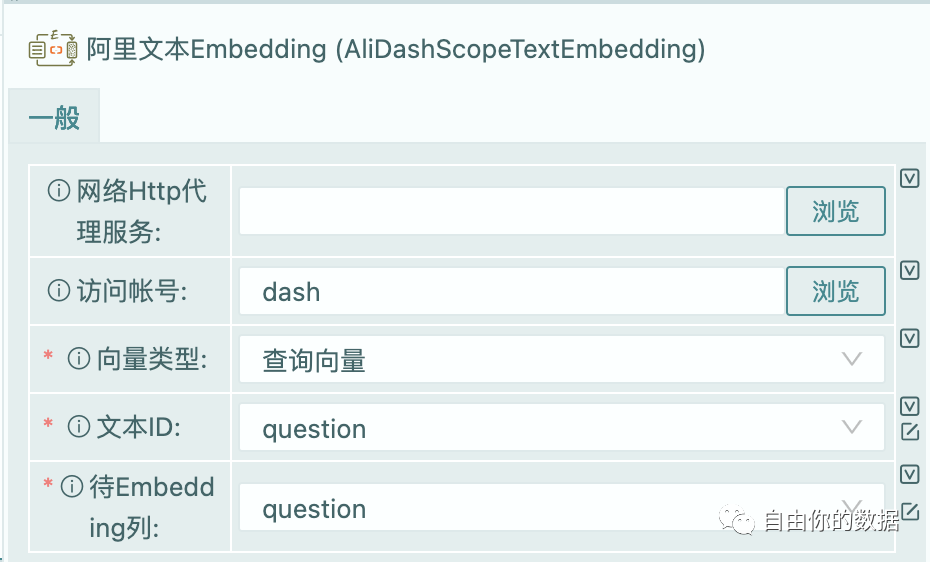
Task: Toggle the variable checkbox for 文本ID row
Action: coord(909,406)
